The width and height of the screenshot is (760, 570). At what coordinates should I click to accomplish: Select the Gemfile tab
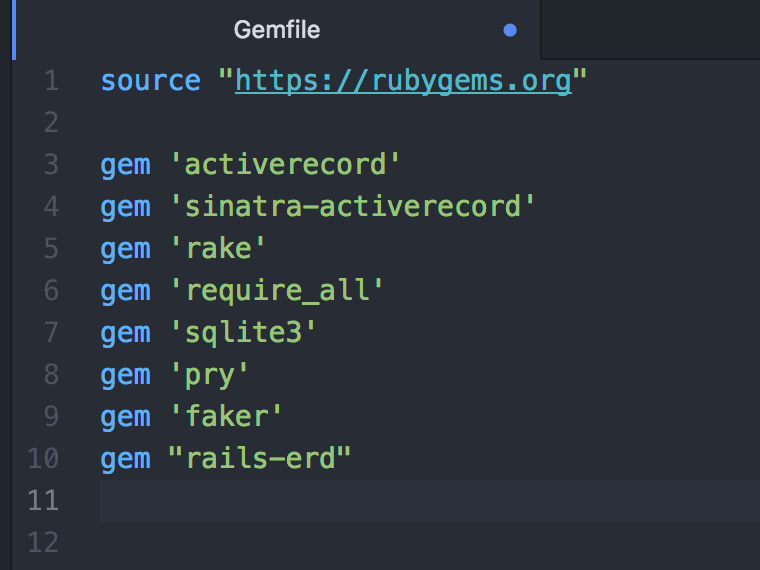tap(277, 30)
